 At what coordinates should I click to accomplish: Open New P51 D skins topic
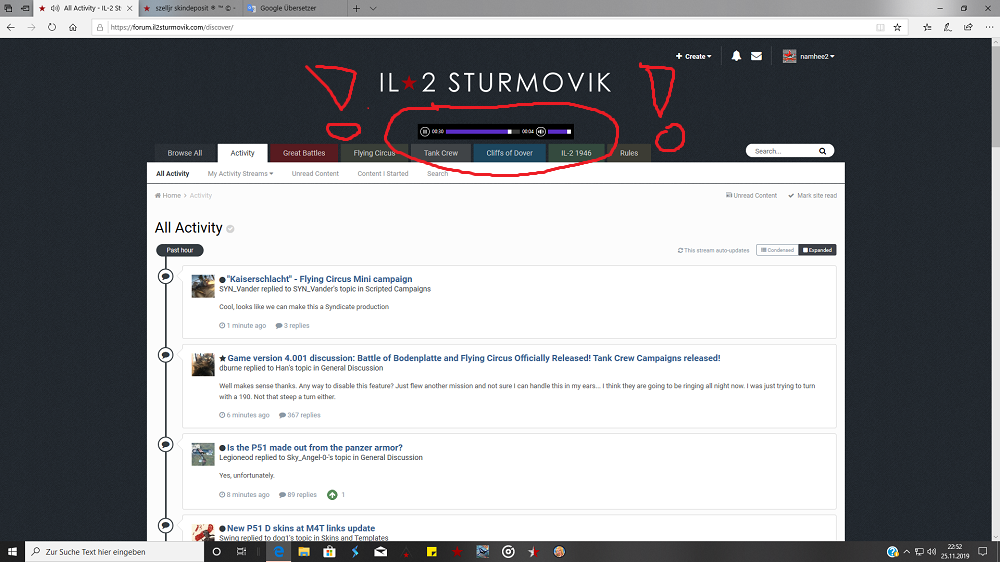(301, 528)
